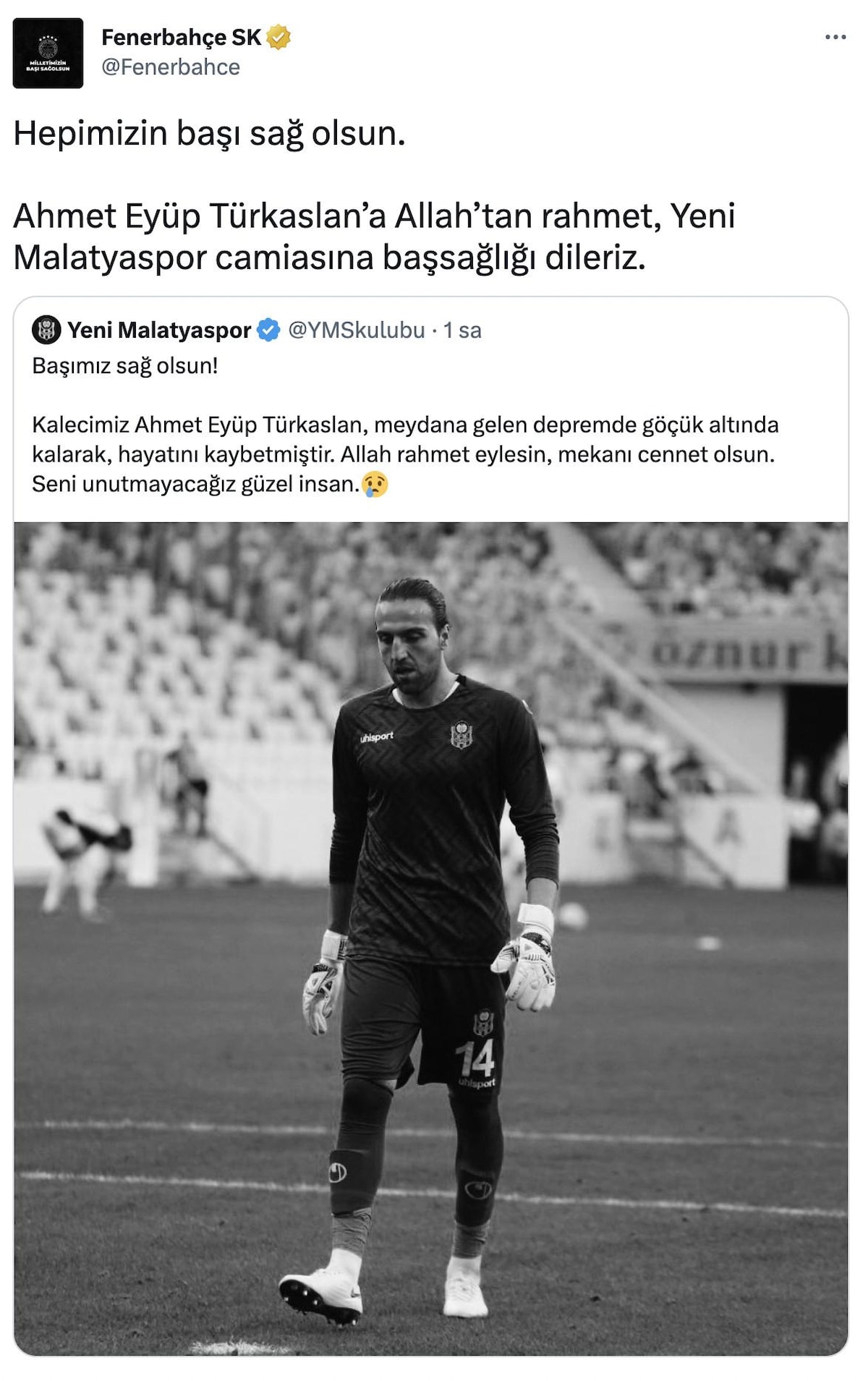Viewport: 868px width, 1381px height.
Task: Click the number 14 on the shorts
Action: [476, 1058]
